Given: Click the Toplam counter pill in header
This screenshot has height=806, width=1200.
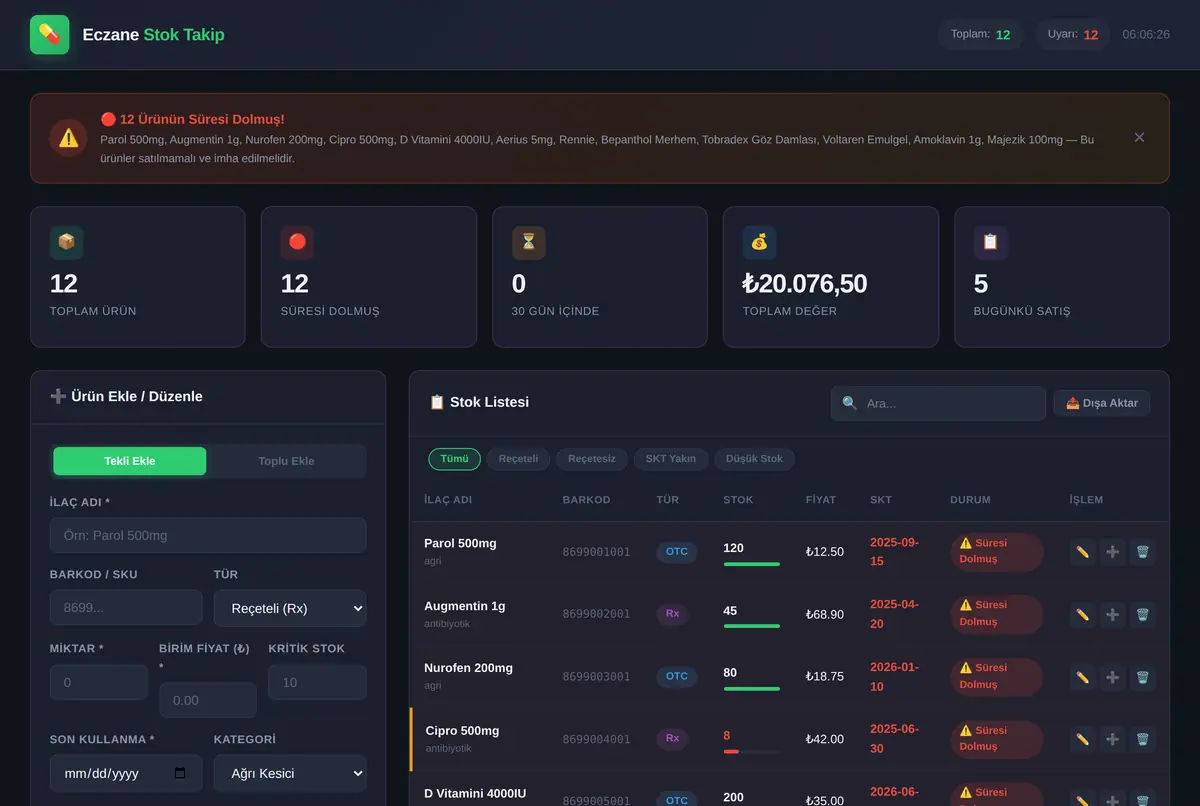Looking at the screenshot, I should (980, 35).
